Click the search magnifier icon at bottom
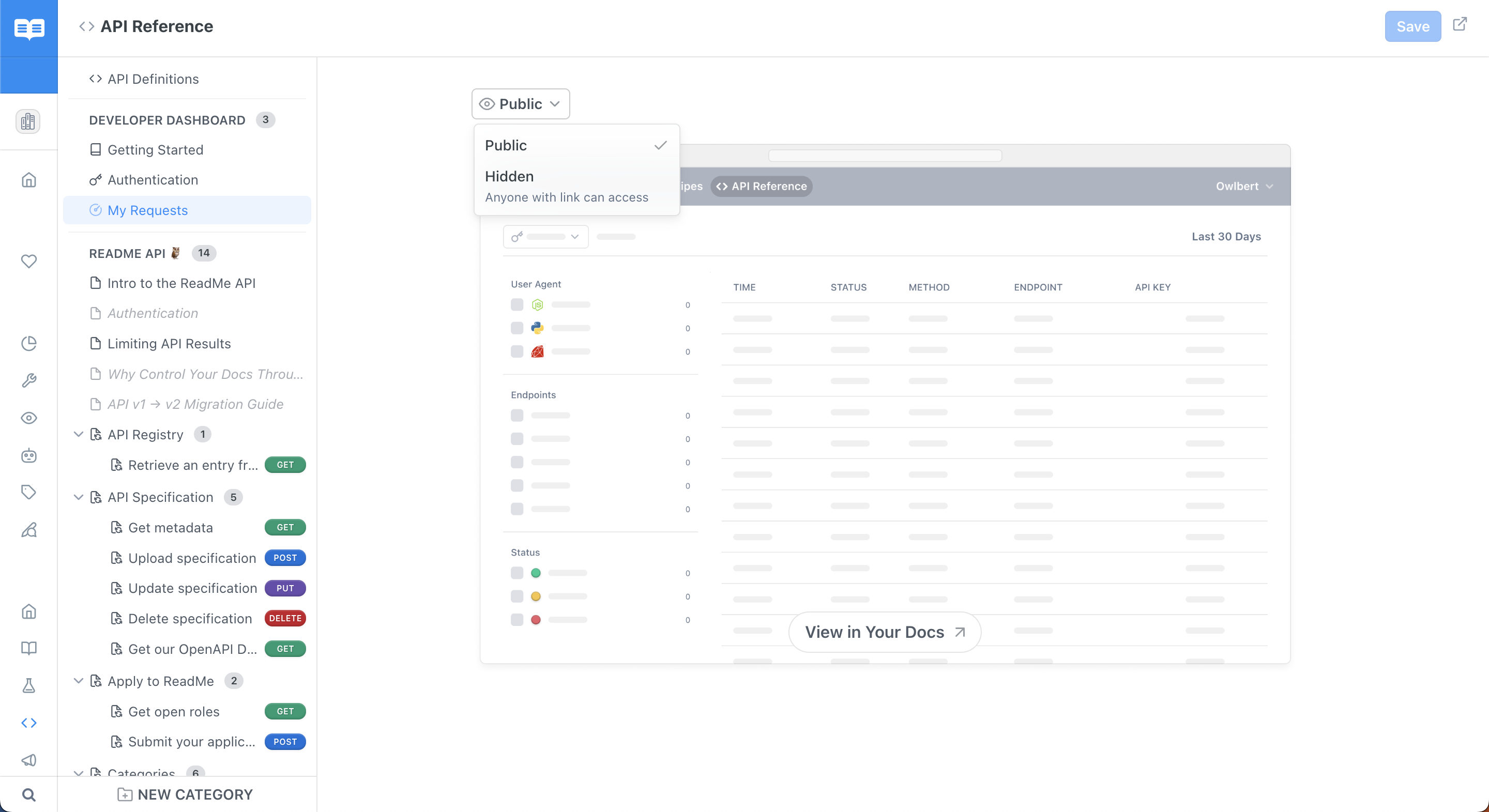1489x812 pixels. click(29, 794)
